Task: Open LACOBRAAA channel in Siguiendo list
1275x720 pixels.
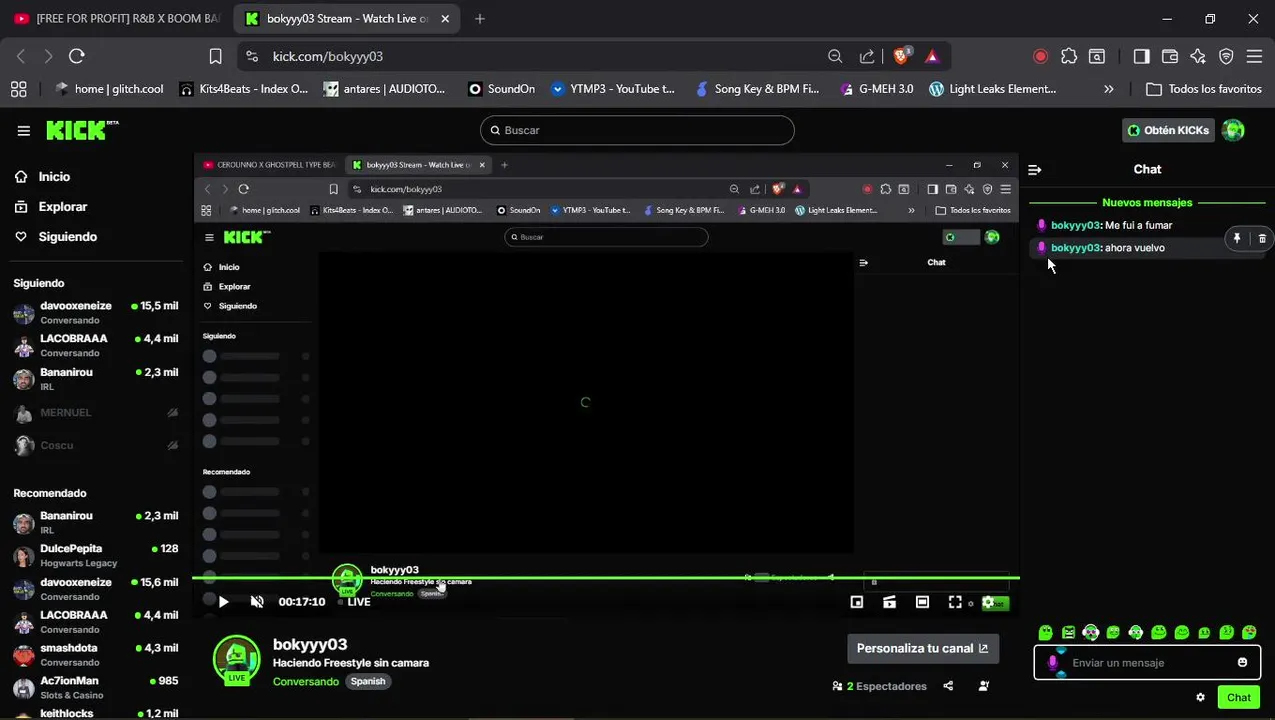Action: (95, 346)
